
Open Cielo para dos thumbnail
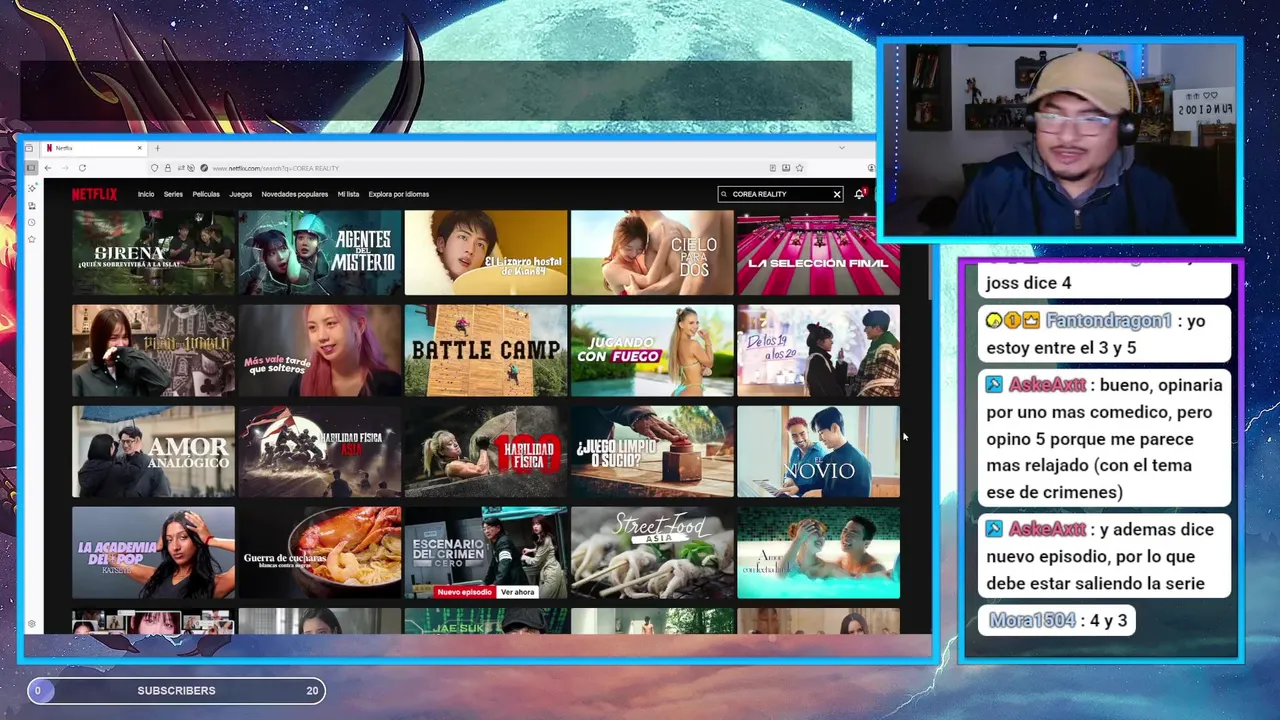tap(652, 252)
